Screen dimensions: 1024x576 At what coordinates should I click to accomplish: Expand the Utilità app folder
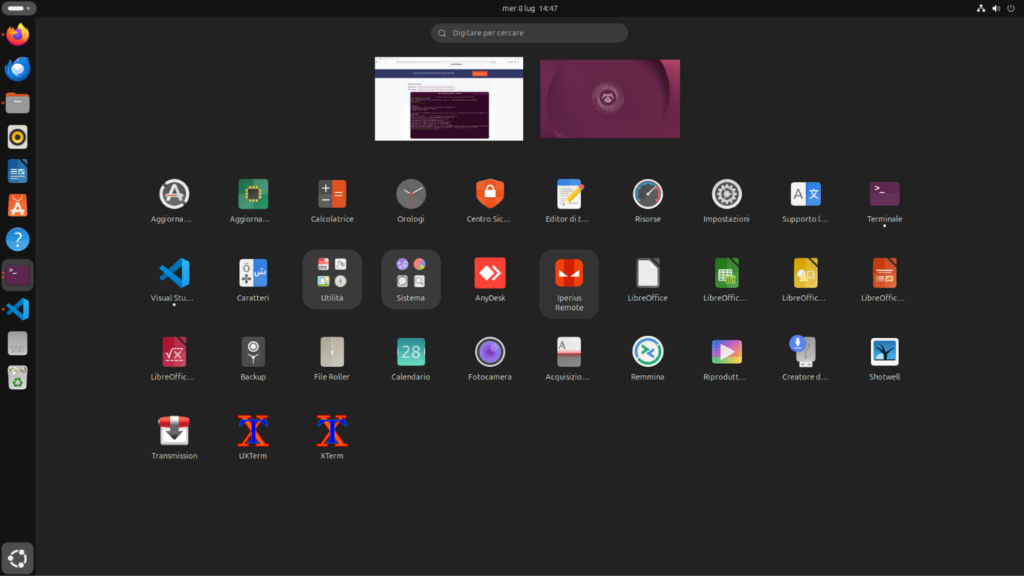pyautogui.click(x=332, y=279)
